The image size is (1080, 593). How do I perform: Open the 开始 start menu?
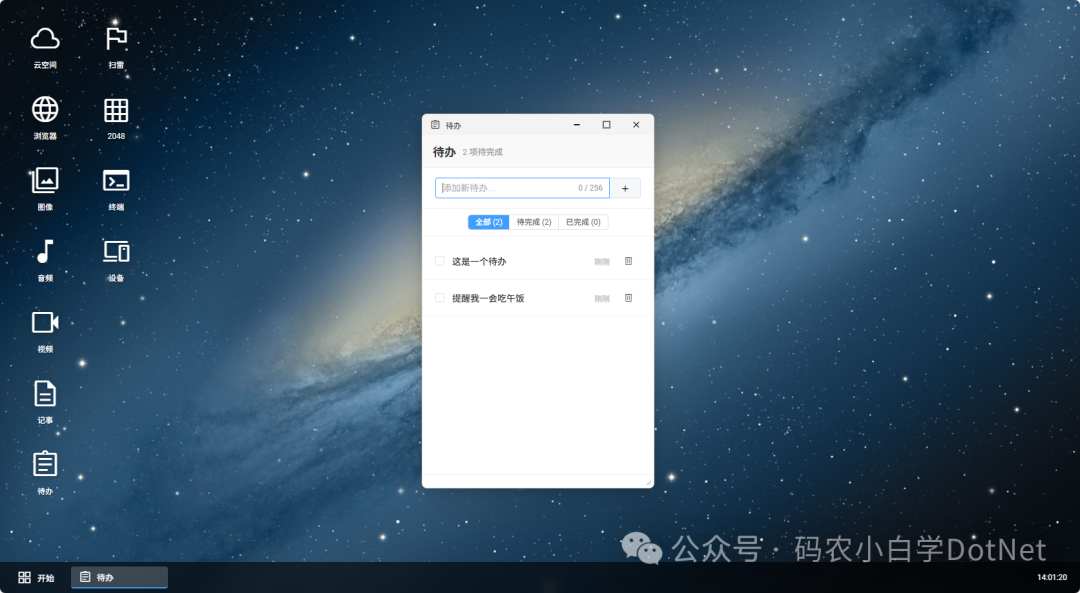[36, 578]
